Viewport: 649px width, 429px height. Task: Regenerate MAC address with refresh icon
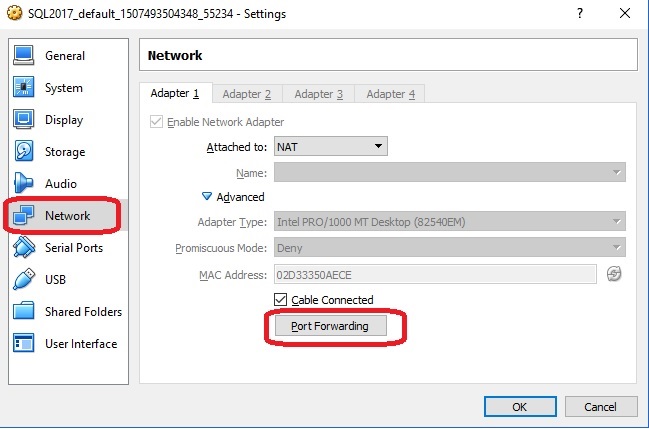click(x=614, y=274)
